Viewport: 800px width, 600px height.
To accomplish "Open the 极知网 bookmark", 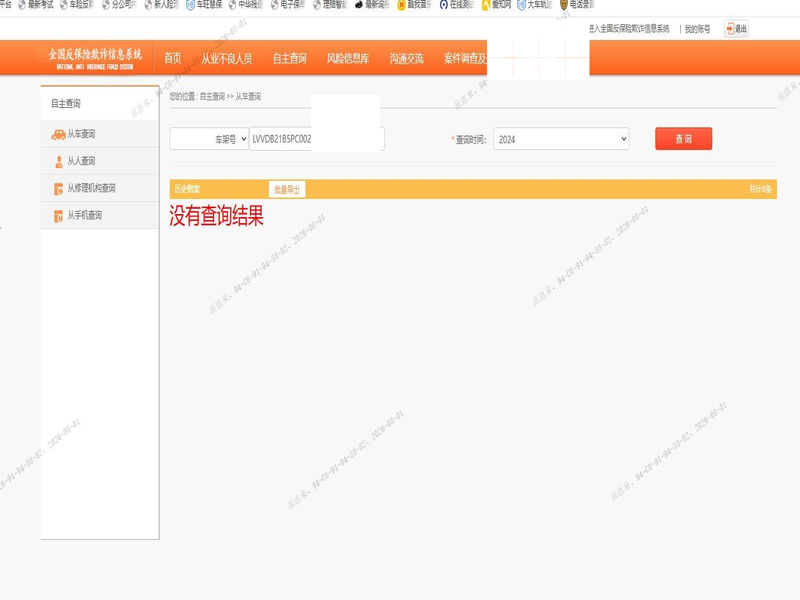I will click(496, 5).
